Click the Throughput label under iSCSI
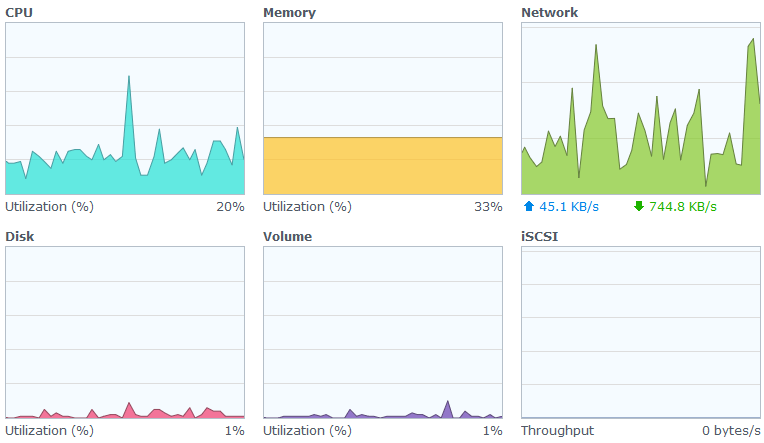Image resolution: width=764 pixels, height=443 pixels. (557, 431)
